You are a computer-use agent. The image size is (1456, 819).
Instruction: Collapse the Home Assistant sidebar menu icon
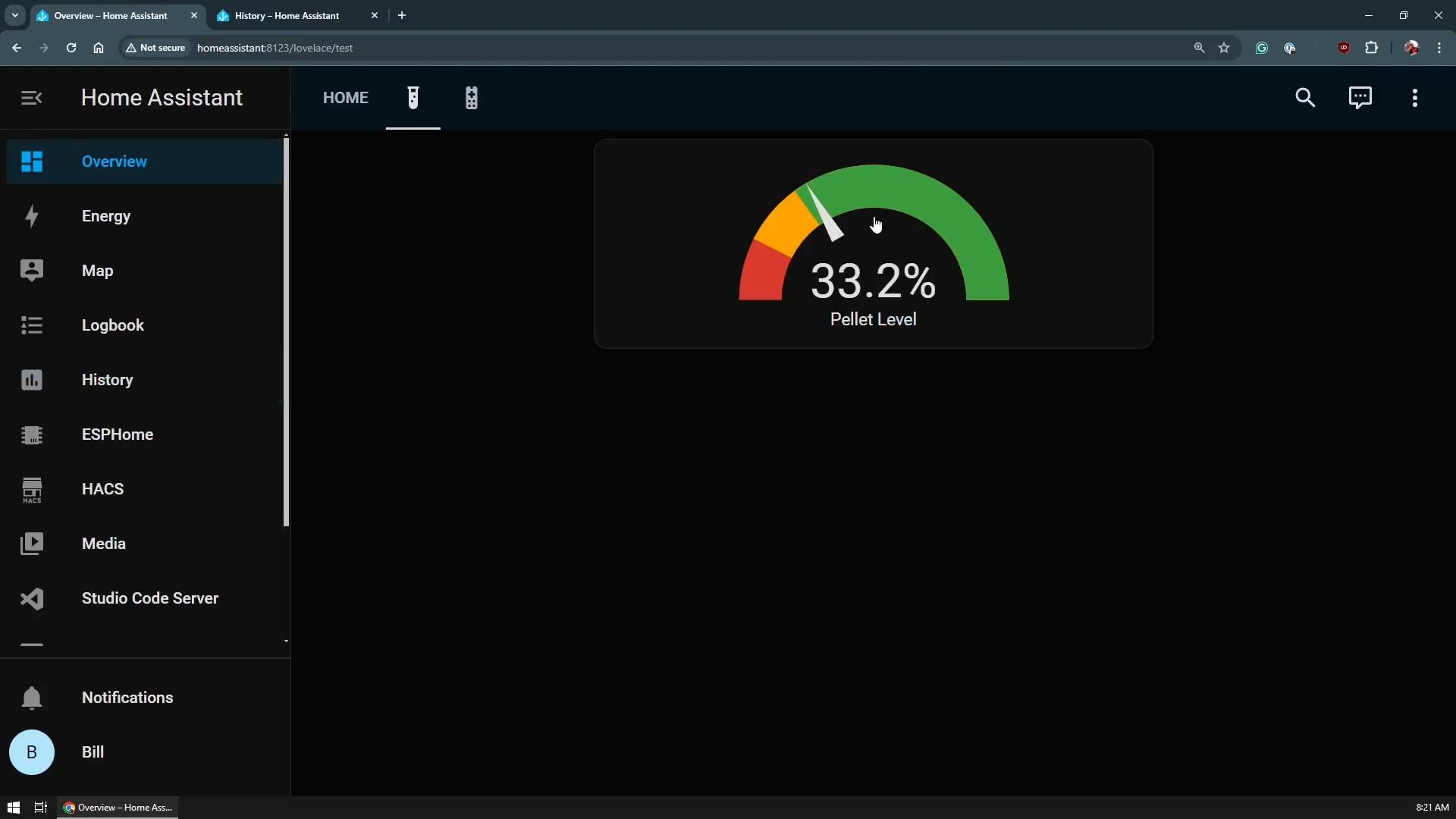(31, 98)
